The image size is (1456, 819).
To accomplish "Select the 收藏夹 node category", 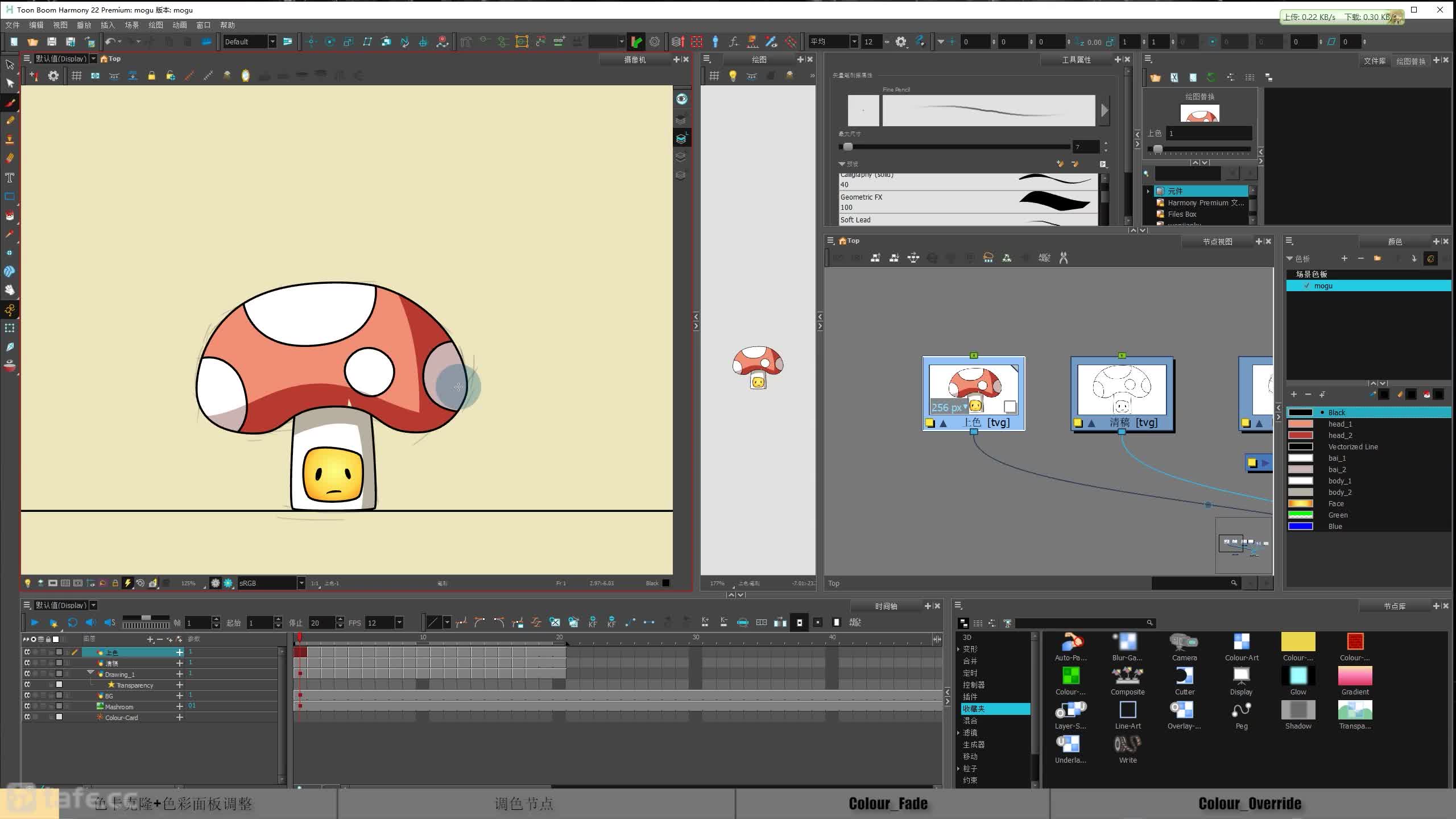I will point(995,709).
